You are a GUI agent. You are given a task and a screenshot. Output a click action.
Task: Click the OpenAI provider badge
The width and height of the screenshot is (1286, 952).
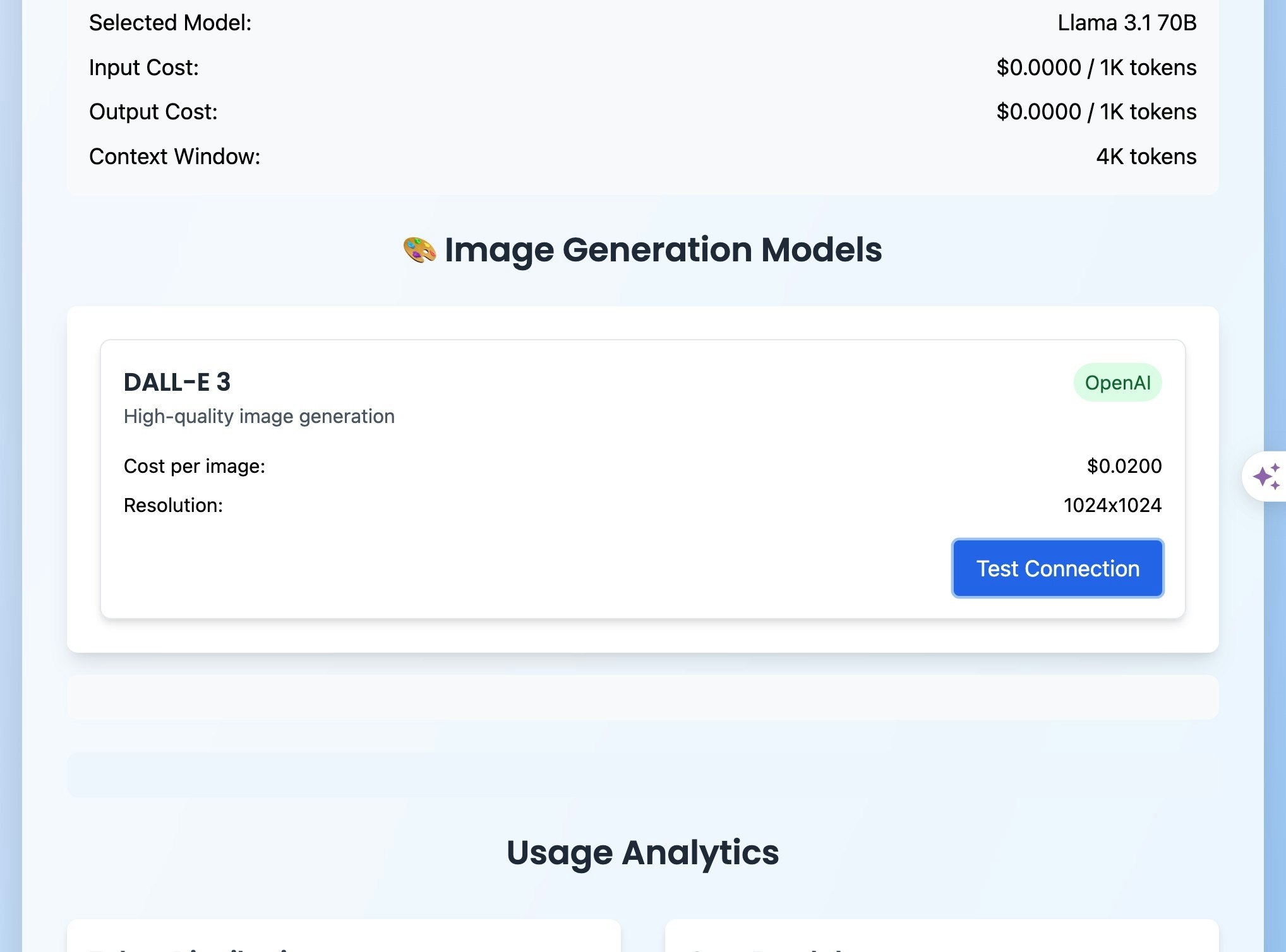(1117, 383)
